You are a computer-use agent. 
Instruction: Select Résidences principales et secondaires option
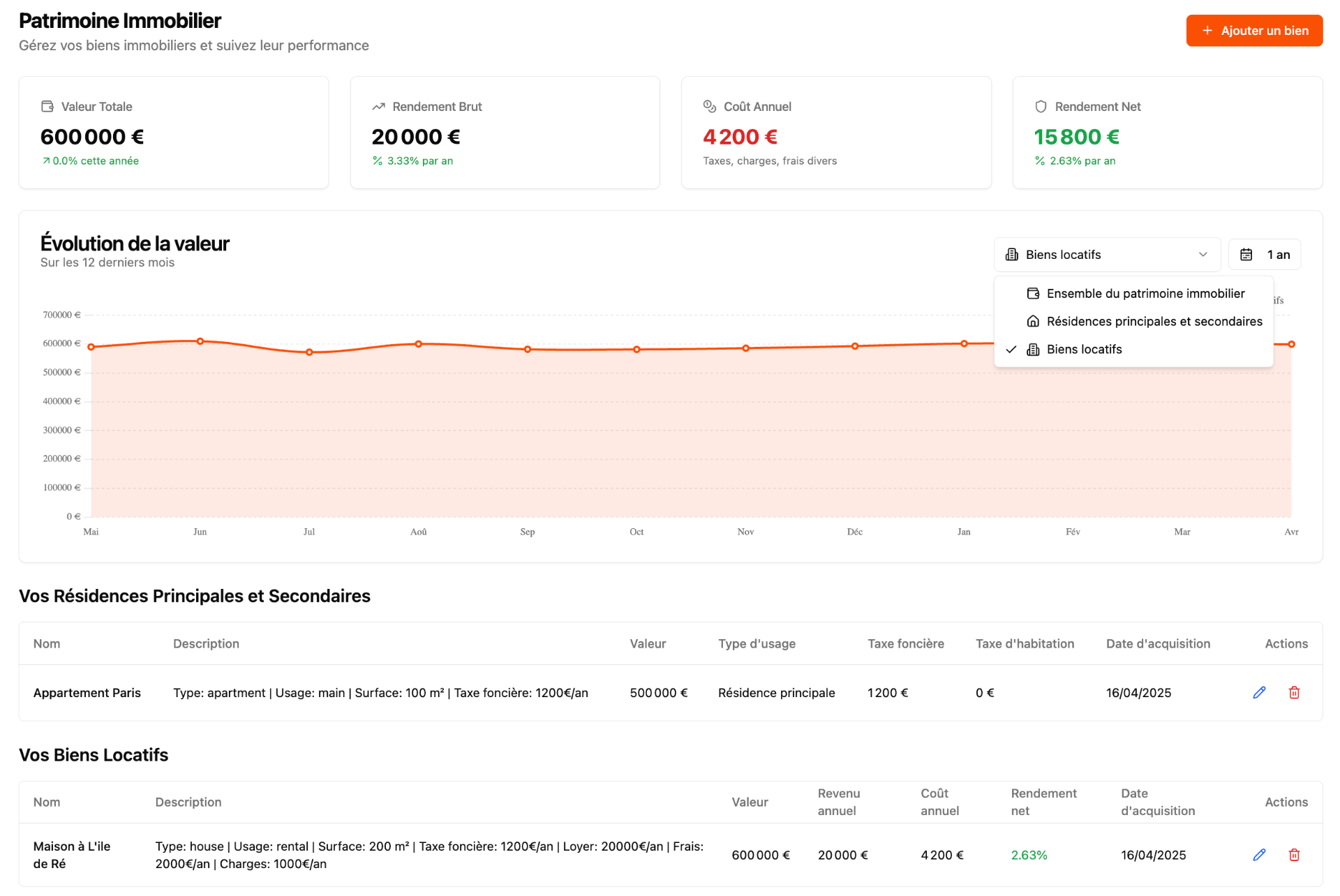pos(1154,322)
